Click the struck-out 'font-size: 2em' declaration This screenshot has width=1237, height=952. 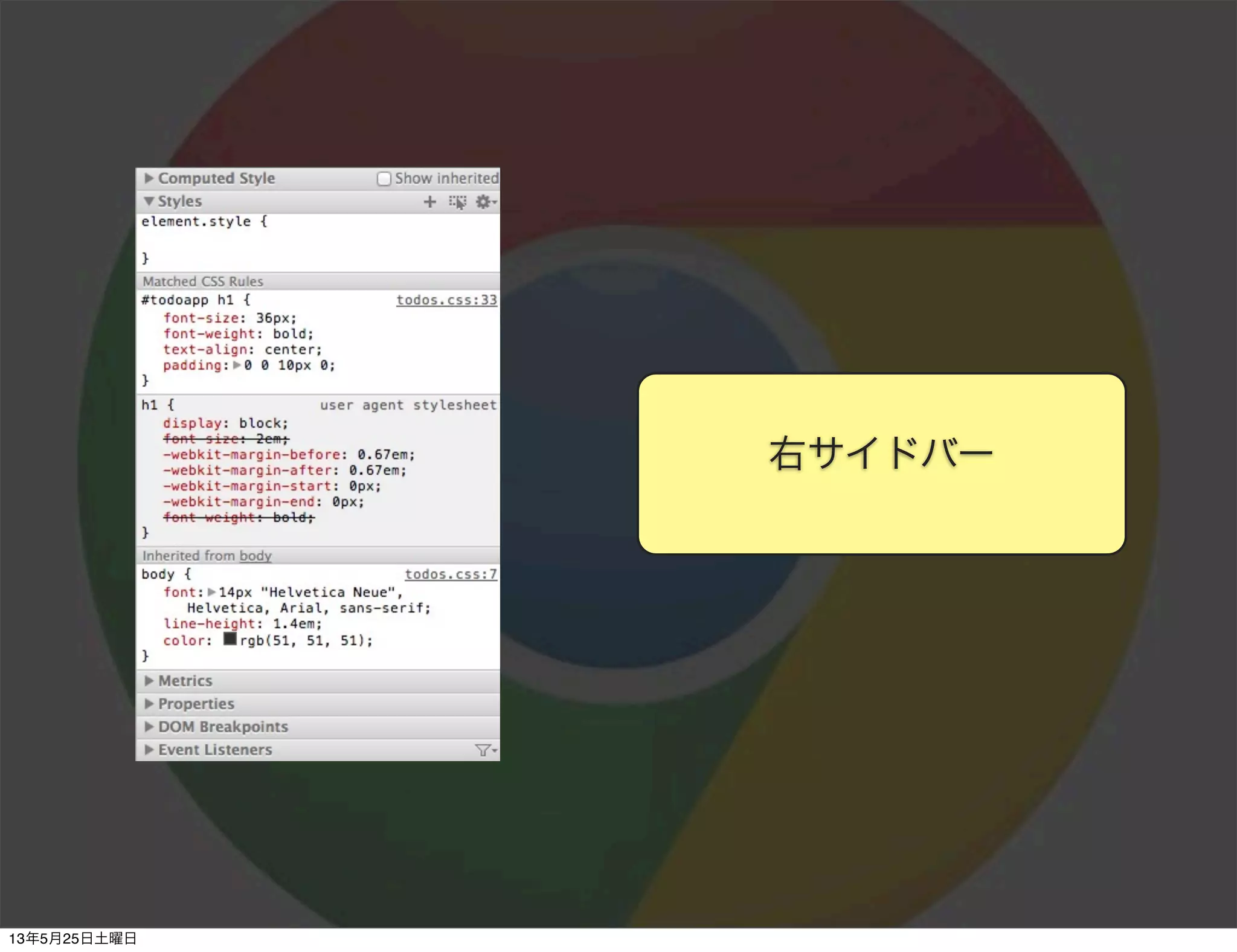(226, 439)
